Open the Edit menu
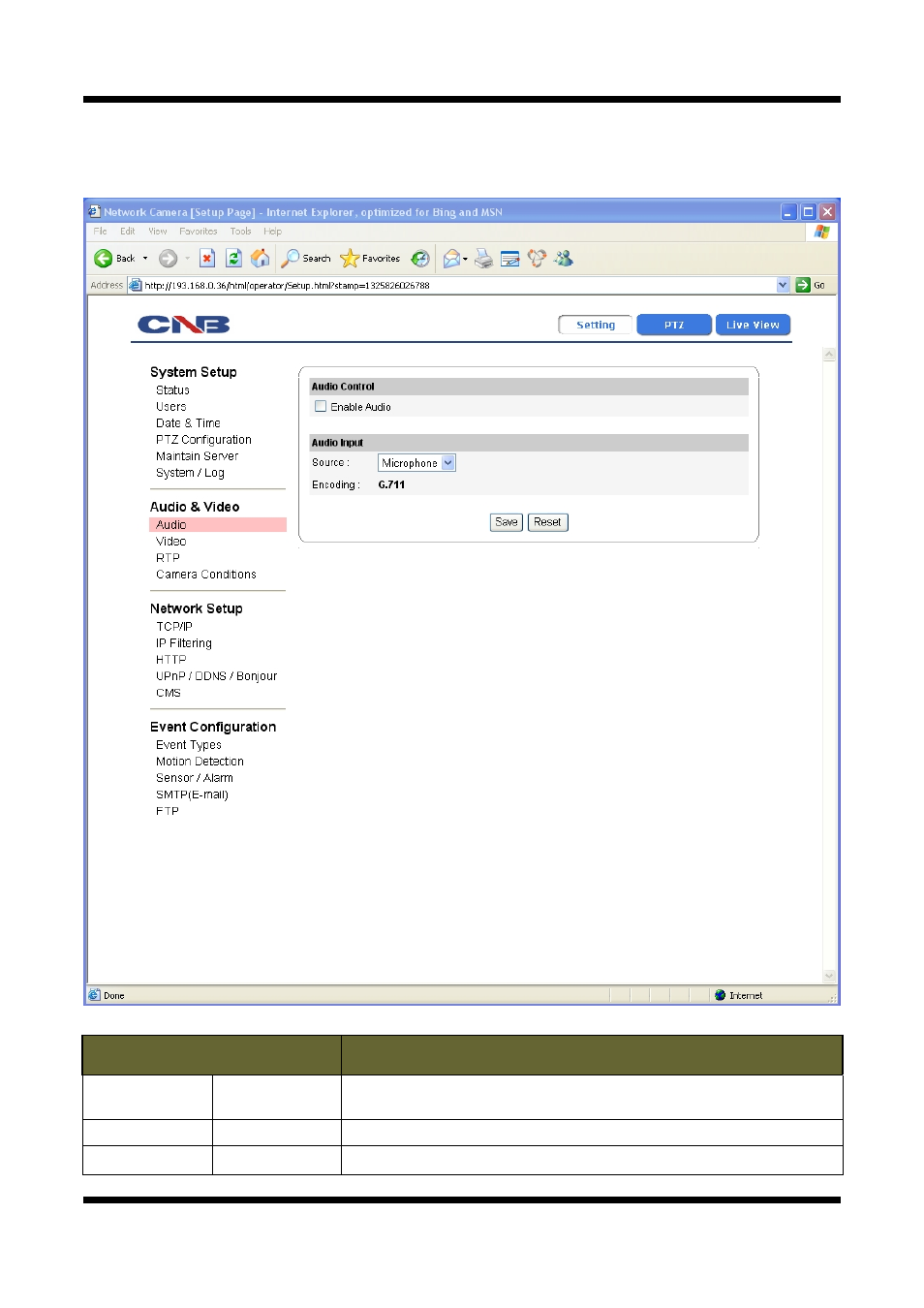The width and height of the screenshot is (924, 1308). [128, 232]
